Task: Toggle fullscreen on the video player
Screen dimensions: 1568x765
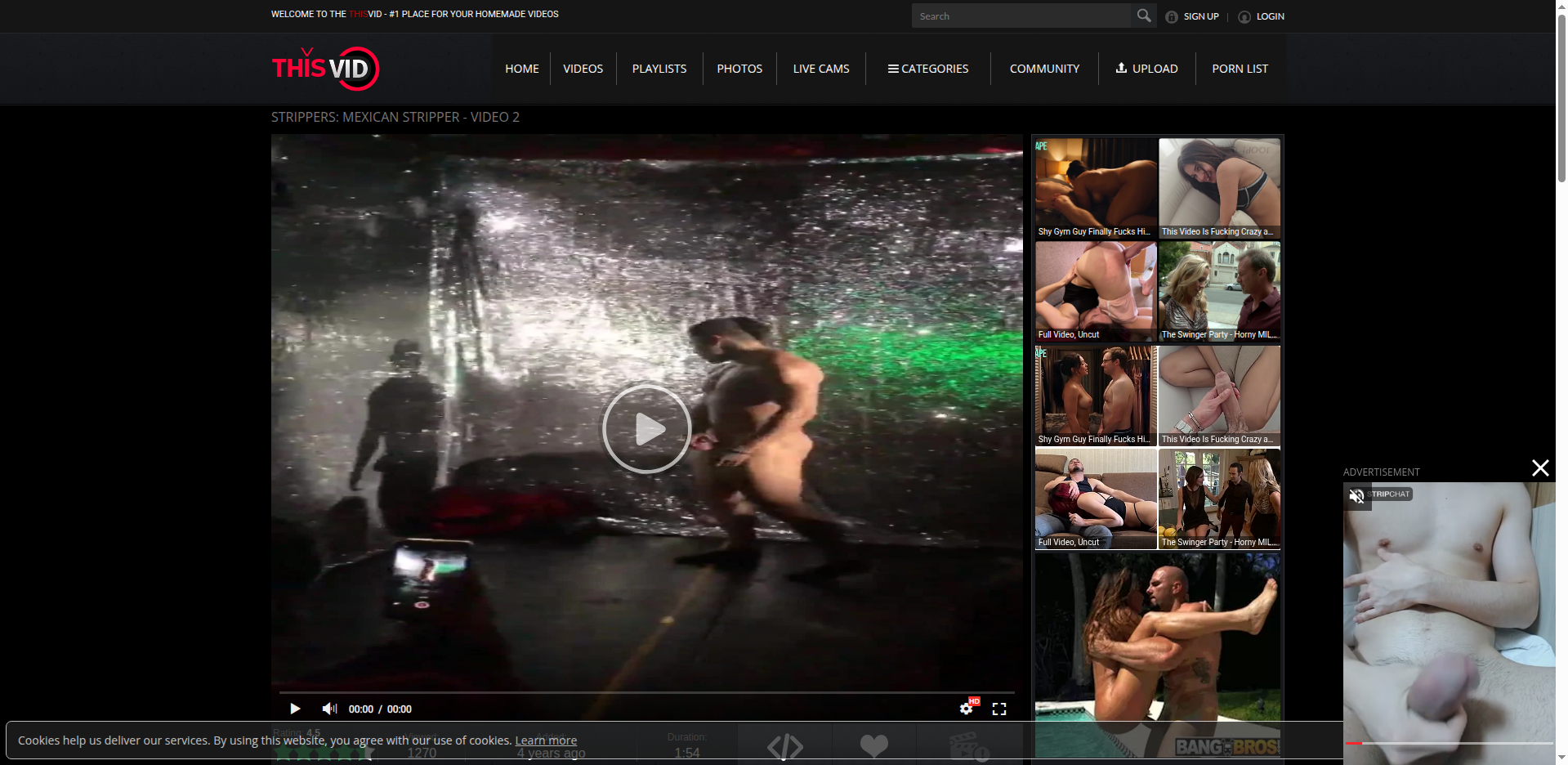Action: pos(999,709)
